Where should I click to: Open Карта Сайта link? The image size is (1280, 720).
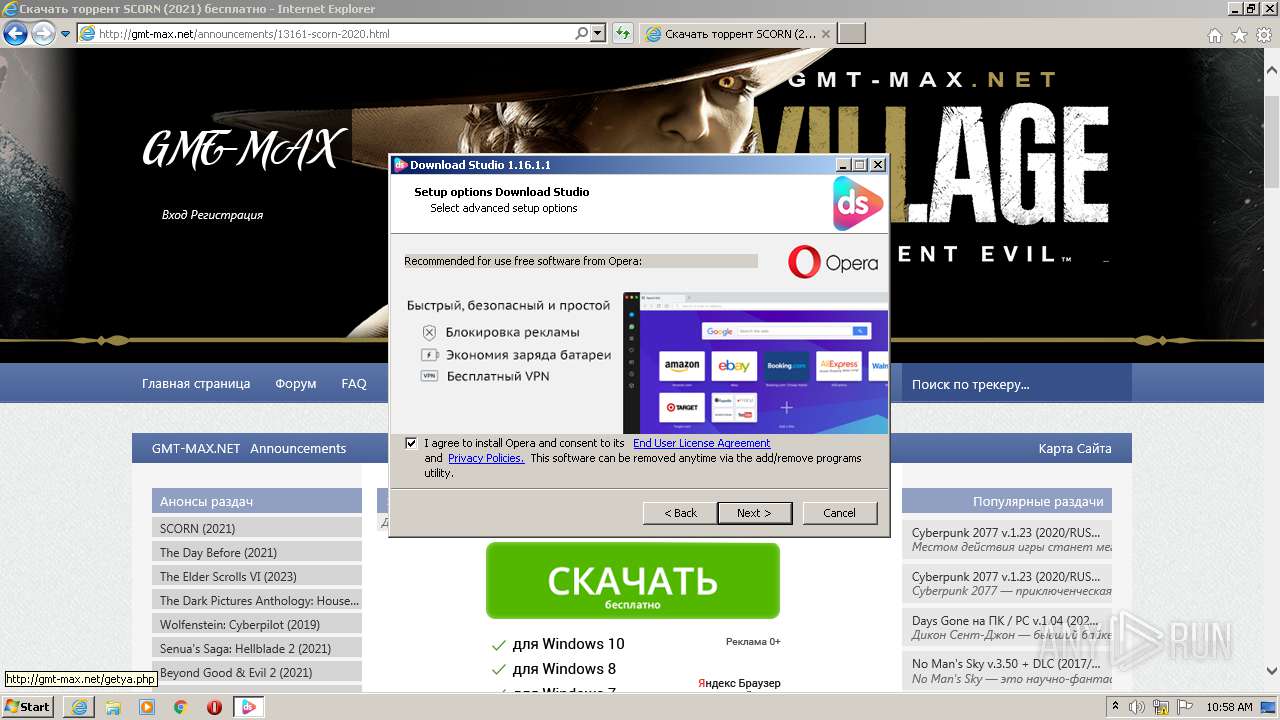1075,448
